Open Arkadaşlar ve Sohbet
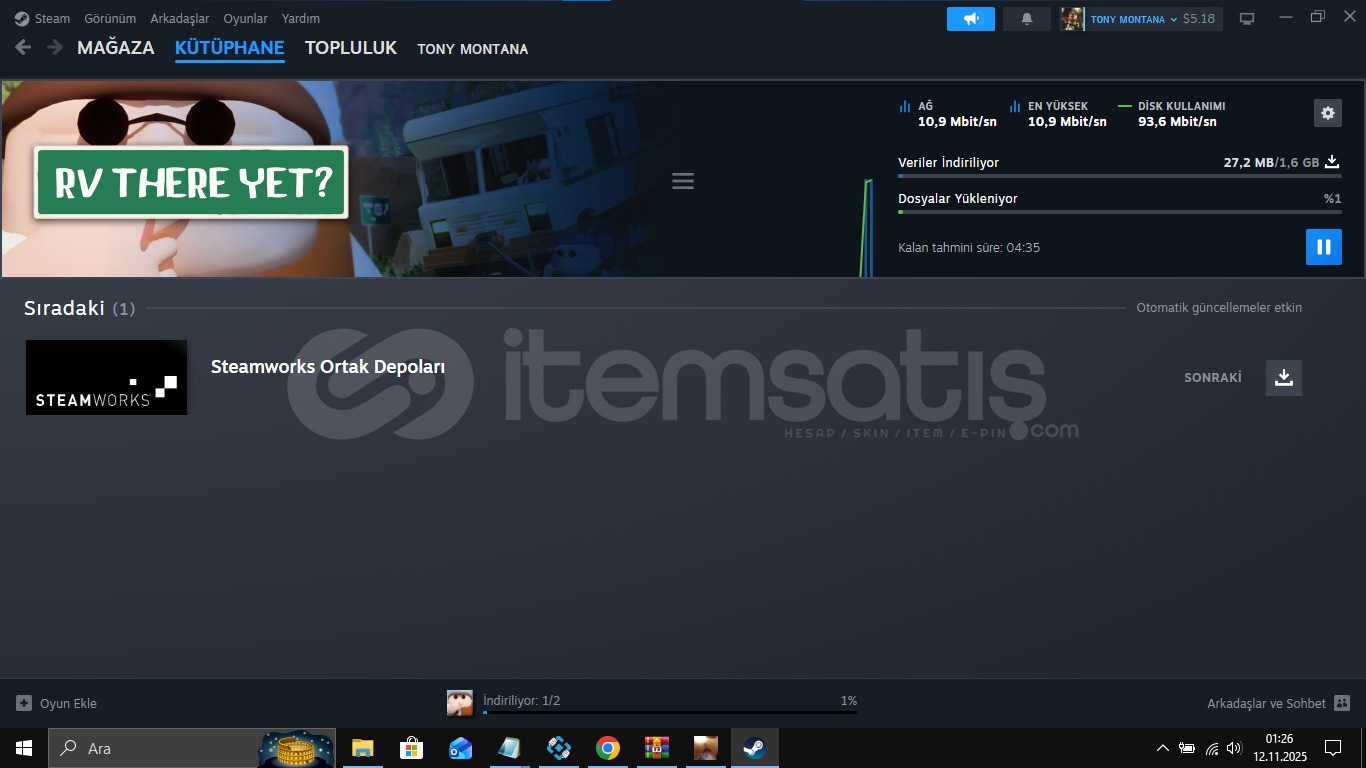 1267,704
